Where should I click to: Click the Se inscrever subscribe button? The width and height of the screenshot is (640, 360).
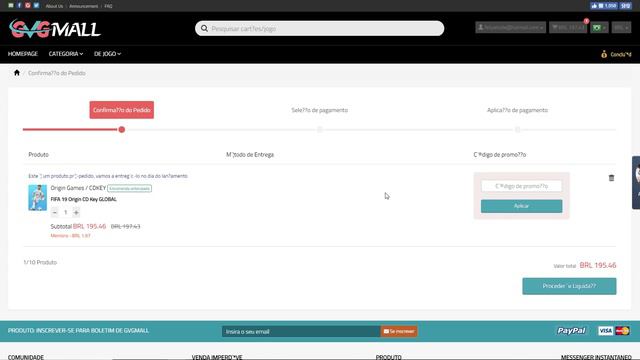click(x=399, y=331)
